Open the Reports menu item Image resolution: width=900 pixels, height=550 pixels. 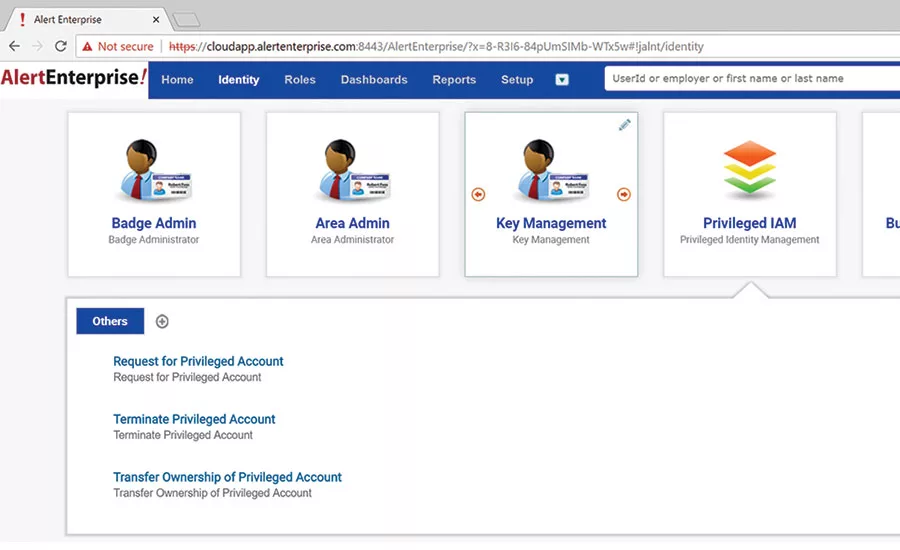pyautogui.click(x=454, y=80)
